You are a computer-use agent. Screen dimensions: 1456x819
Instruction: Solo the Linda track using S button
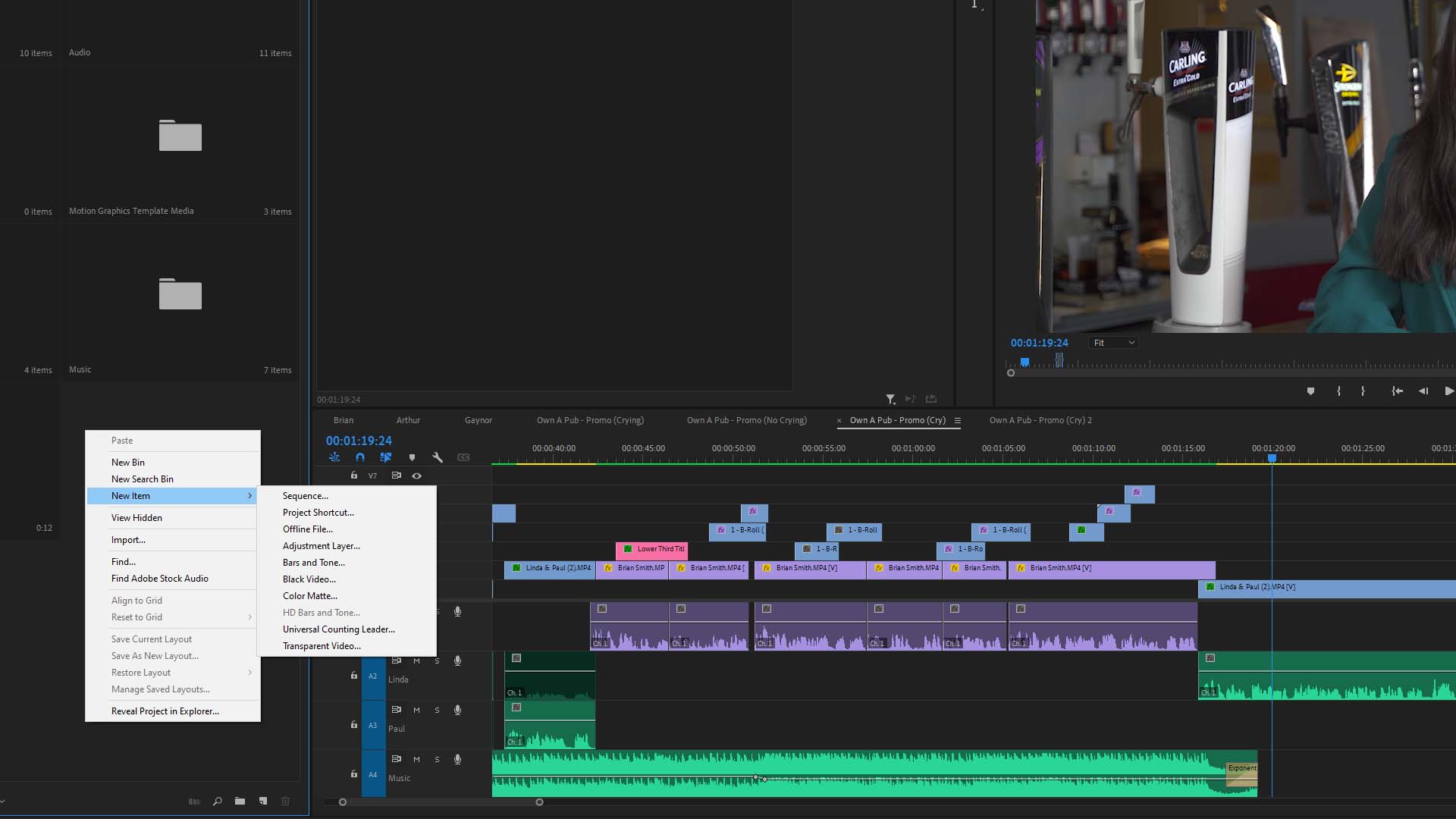pos(437,661)
